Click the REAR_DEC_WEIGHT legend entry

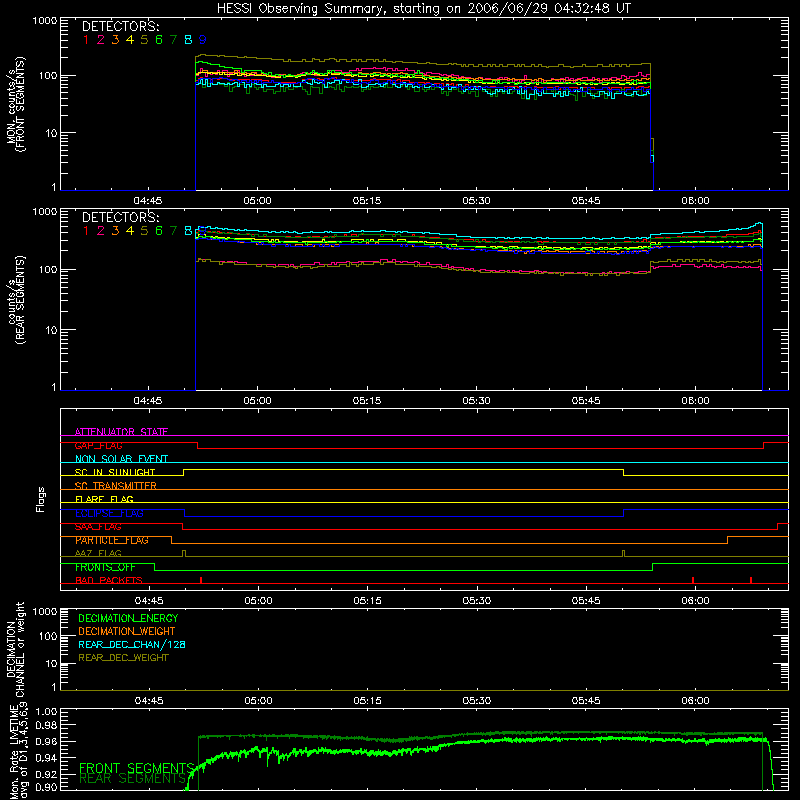[123, 658]
